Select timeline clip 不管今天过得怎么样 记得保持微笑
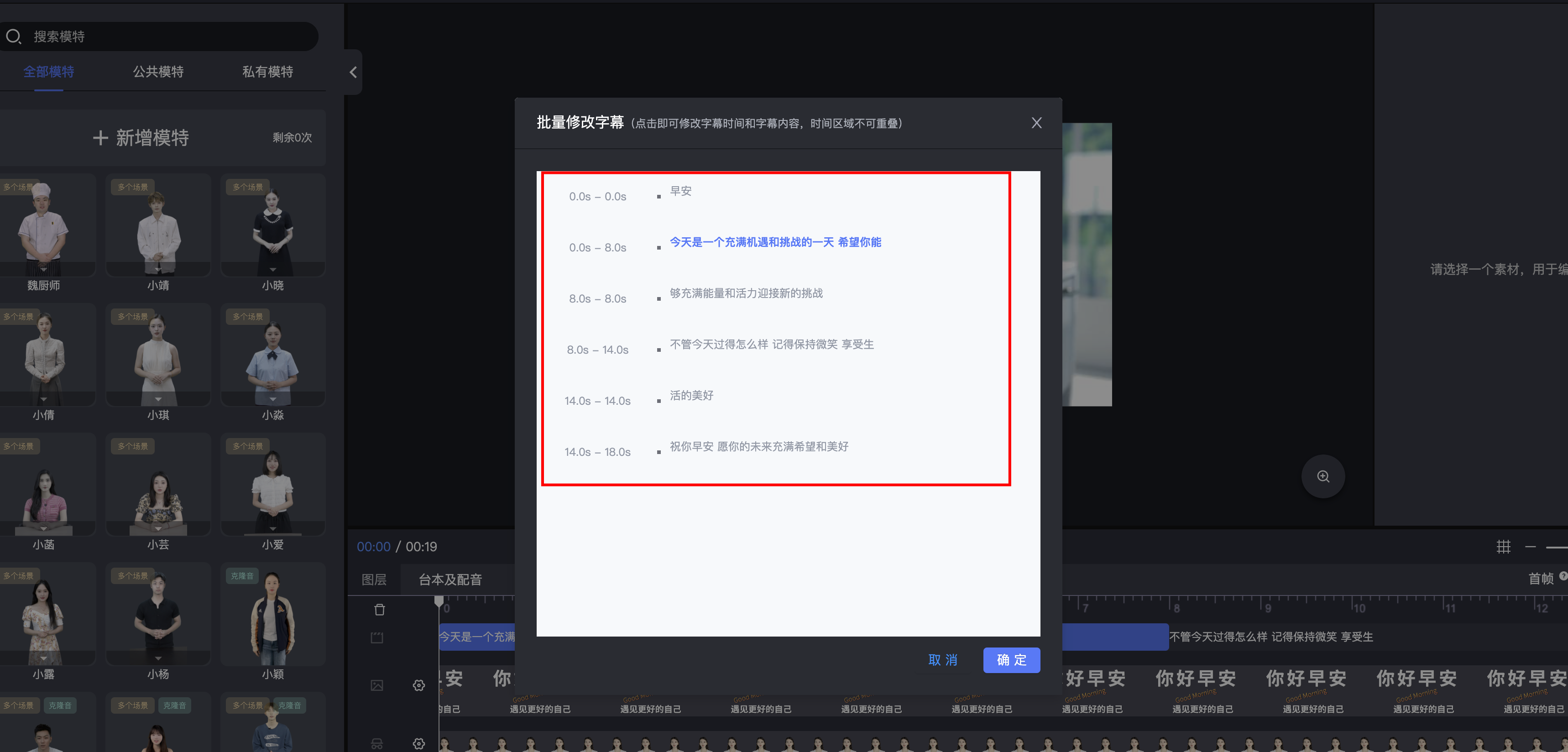Viewport: 1568px width, 752px height. pyautogui.click(x=1271, y=637)
